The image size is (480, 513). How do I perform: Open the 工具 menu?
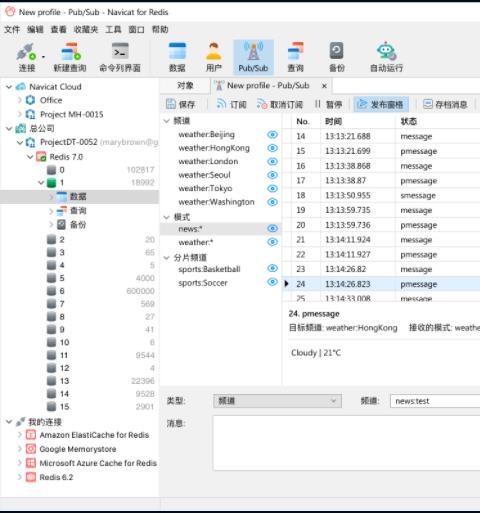[x=113, y=30]
